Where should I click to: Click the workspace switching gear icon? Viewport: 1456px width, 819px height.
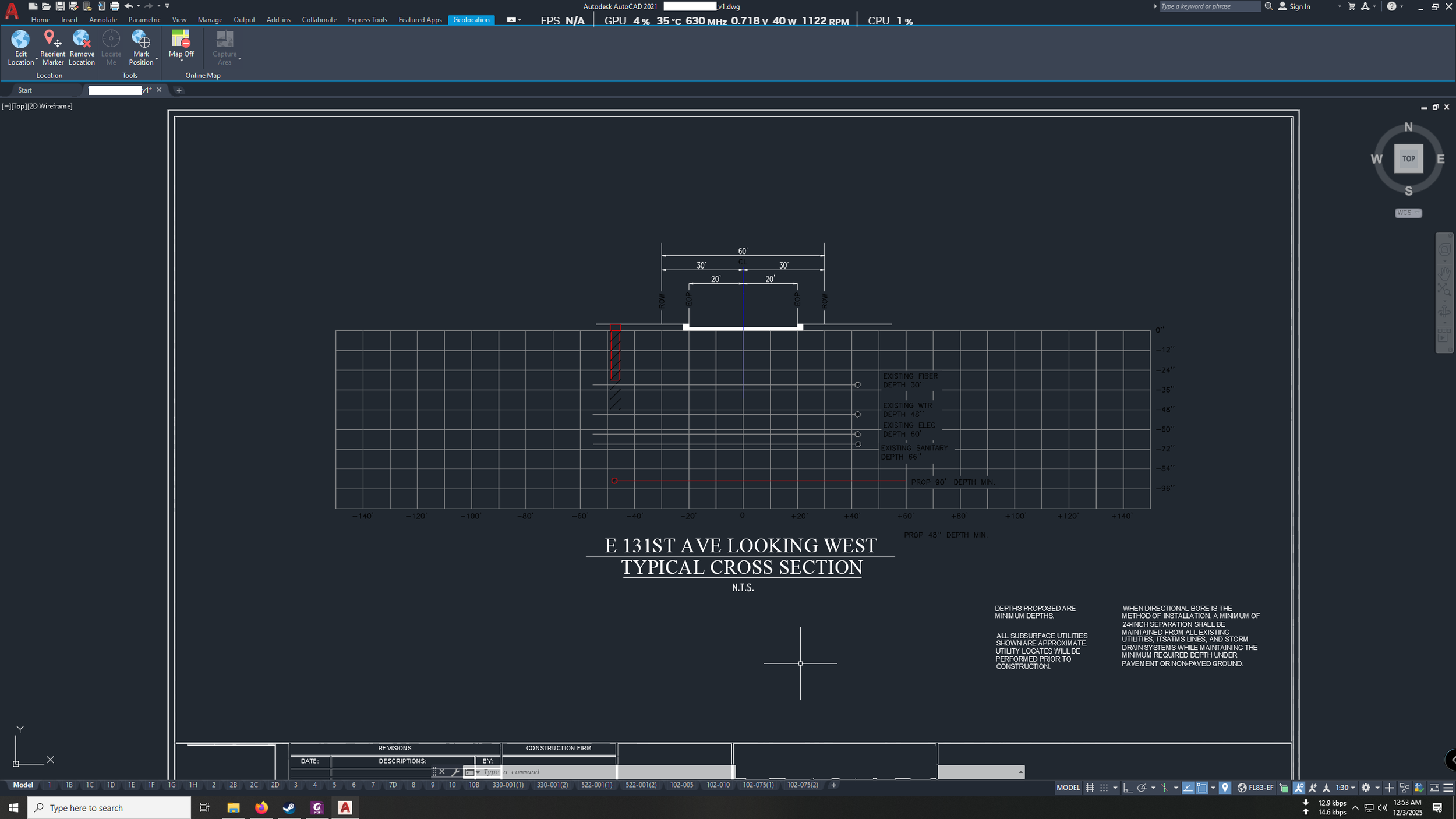click(x=1365, y=788)
